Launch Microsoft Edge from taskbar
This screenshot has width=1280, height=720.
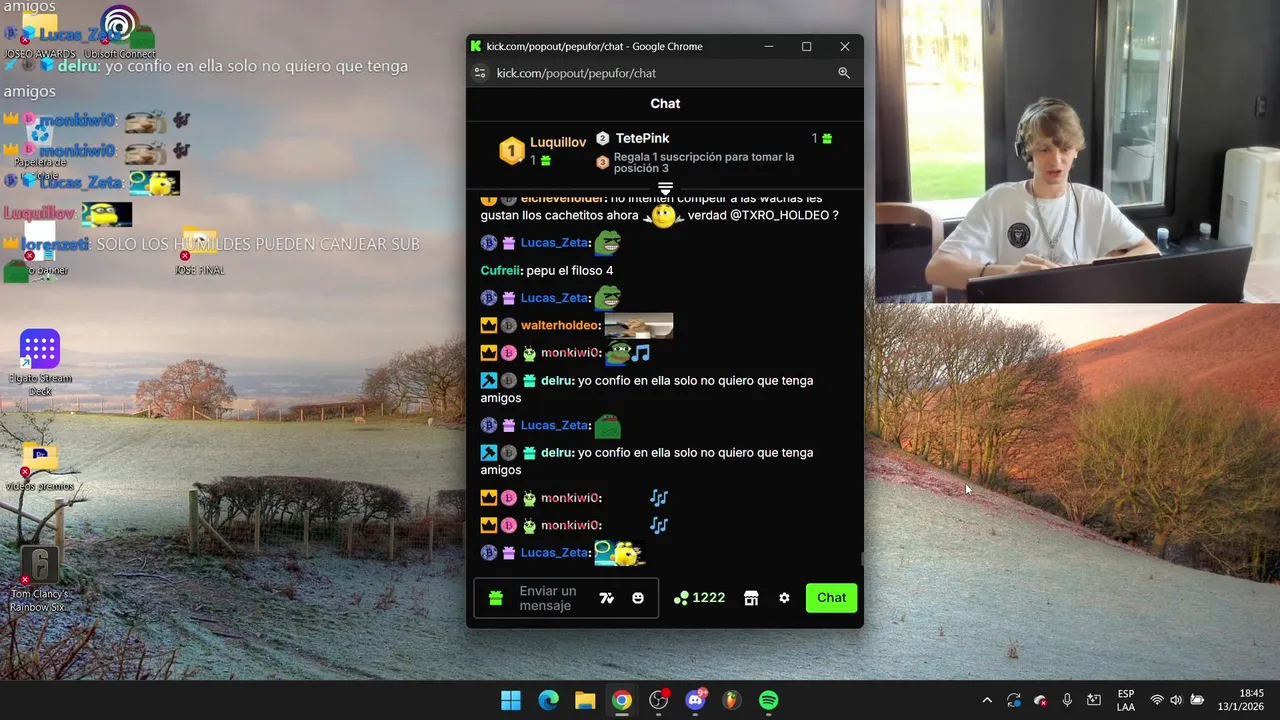click(x=548, y=700)
